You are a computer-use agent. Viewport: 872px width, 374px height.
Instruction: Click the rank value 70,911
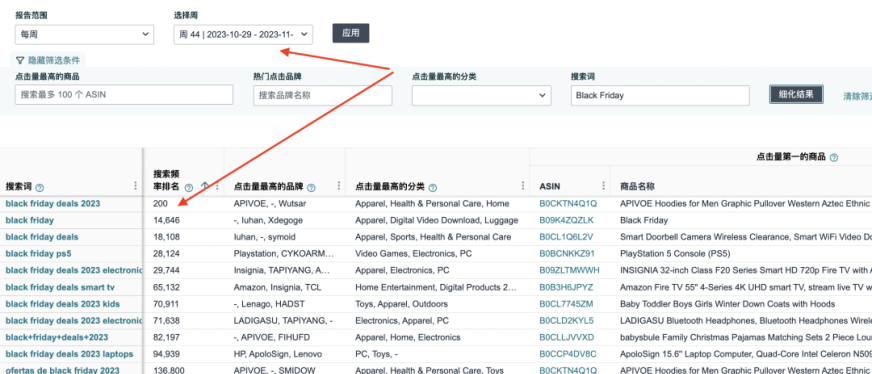point(166,304)
